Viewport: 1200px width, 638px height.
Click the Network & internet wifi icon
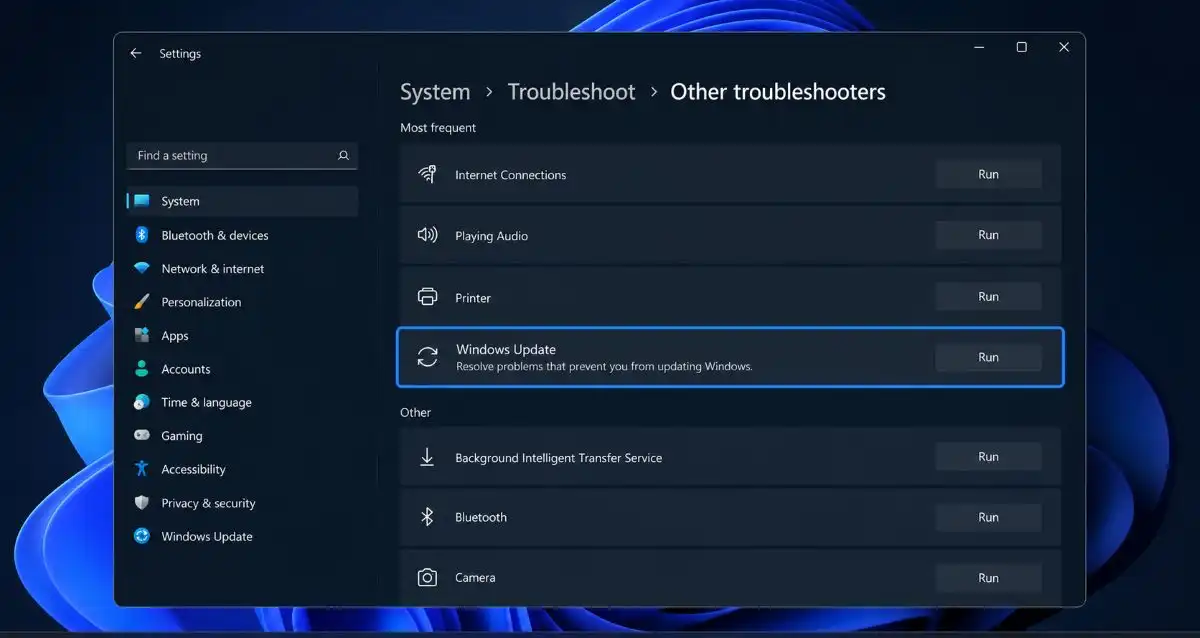point(142,269)
